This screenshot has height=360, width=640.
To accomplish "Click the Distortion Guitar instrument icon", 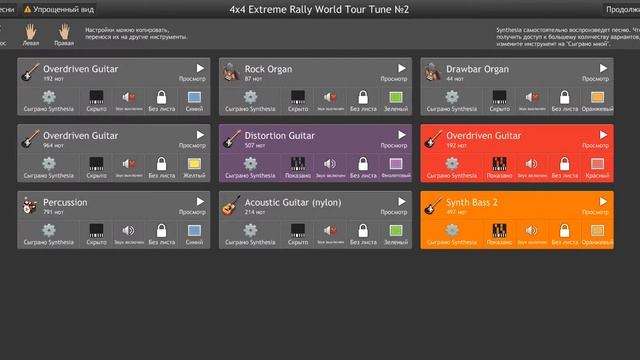I will click(232, 139).
